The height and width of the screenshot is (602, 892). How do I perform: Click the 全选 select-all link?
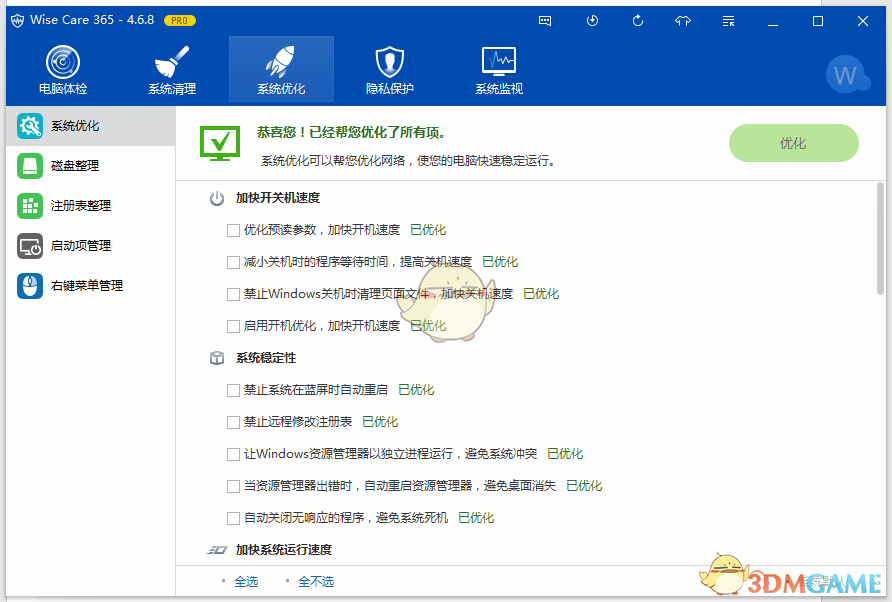pos(246,580)
